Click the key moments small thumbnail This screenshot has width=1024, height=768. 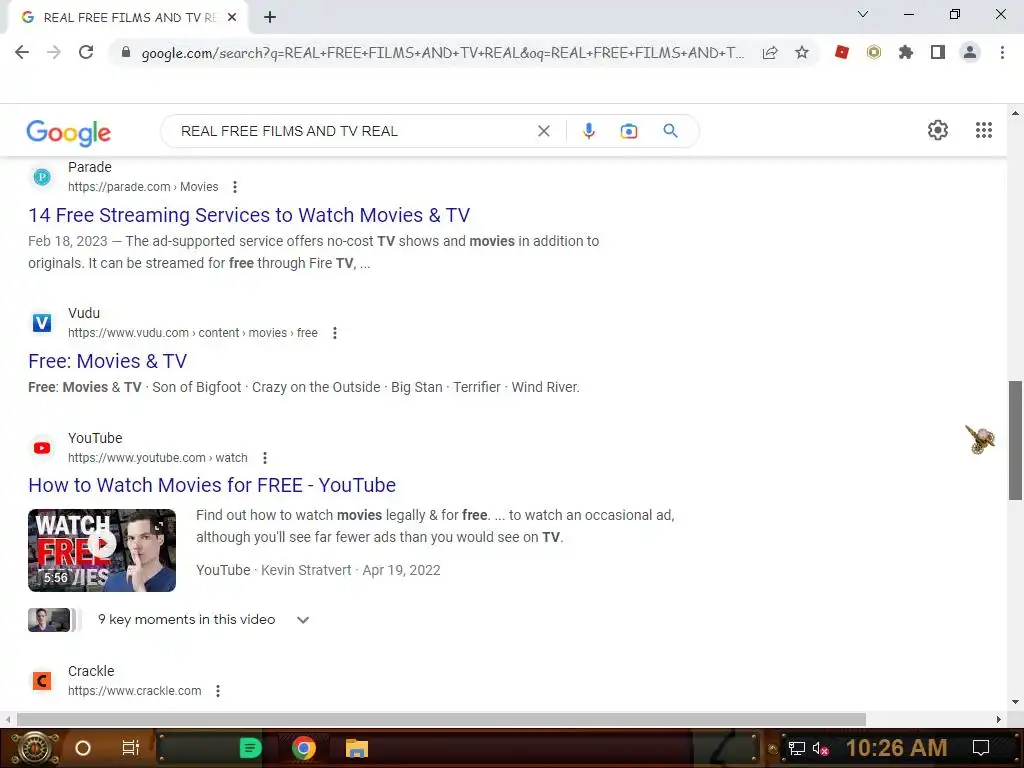49,620
